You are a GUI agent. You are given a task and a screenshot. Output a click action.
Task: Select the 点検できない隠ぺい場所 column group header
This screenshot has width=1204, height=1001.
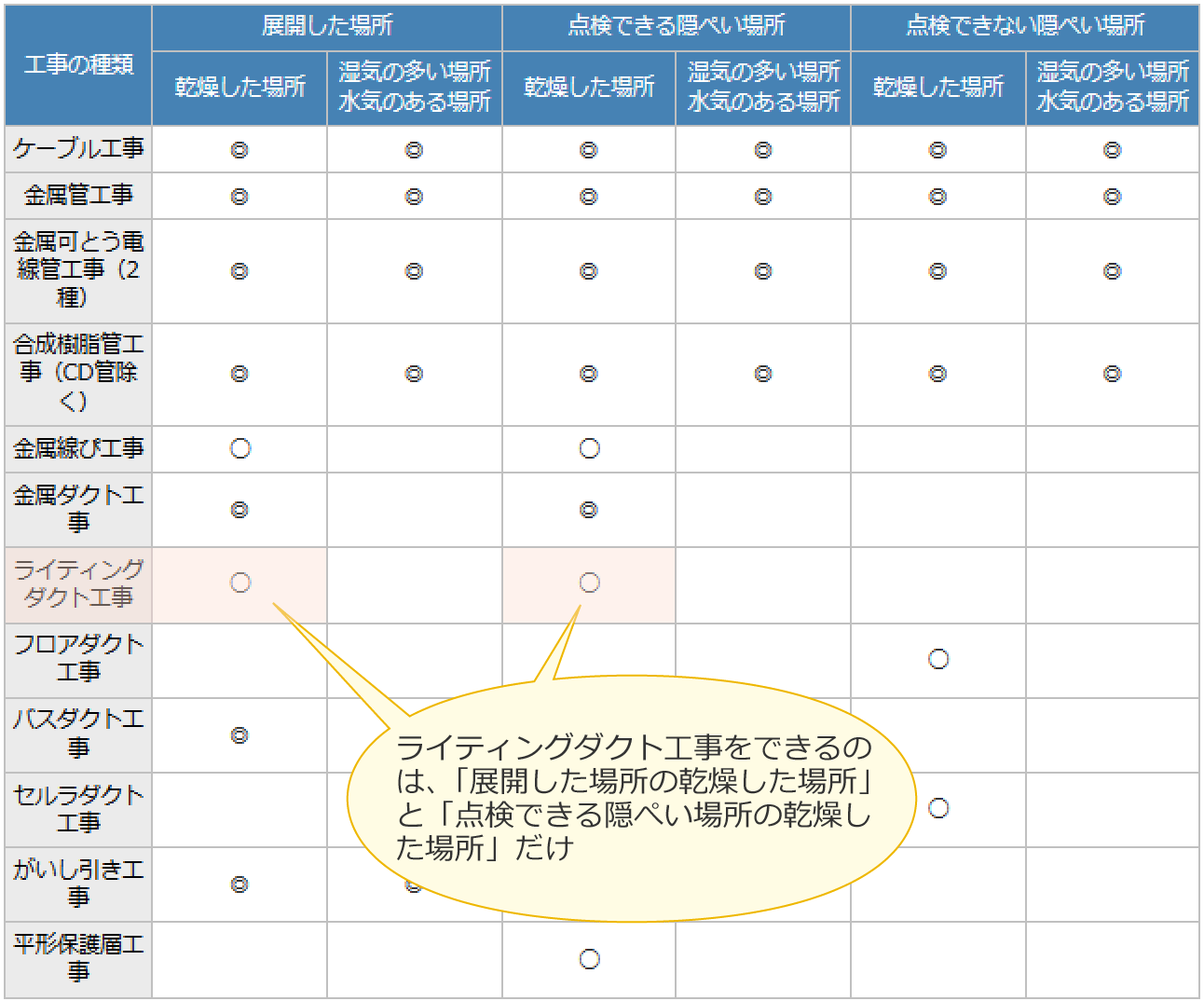tap(1025, 26)
